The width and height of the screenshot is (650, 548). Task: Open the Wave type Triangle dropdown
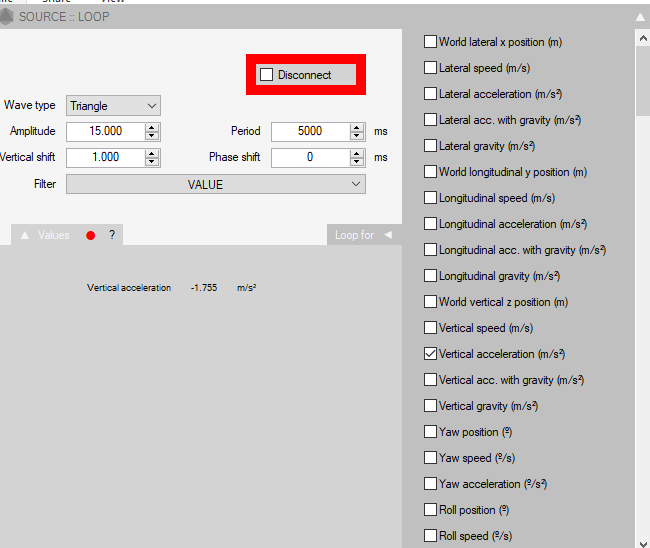click(113, 106)
